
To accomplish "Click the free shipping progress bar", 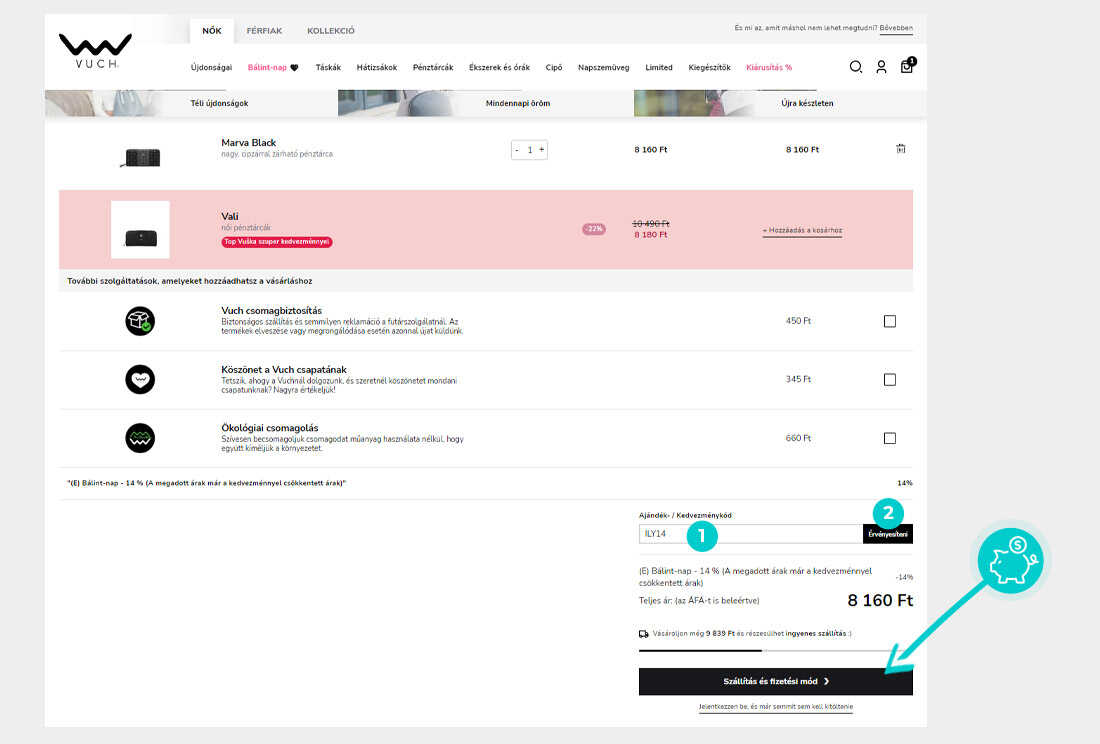I will point(775,650).
